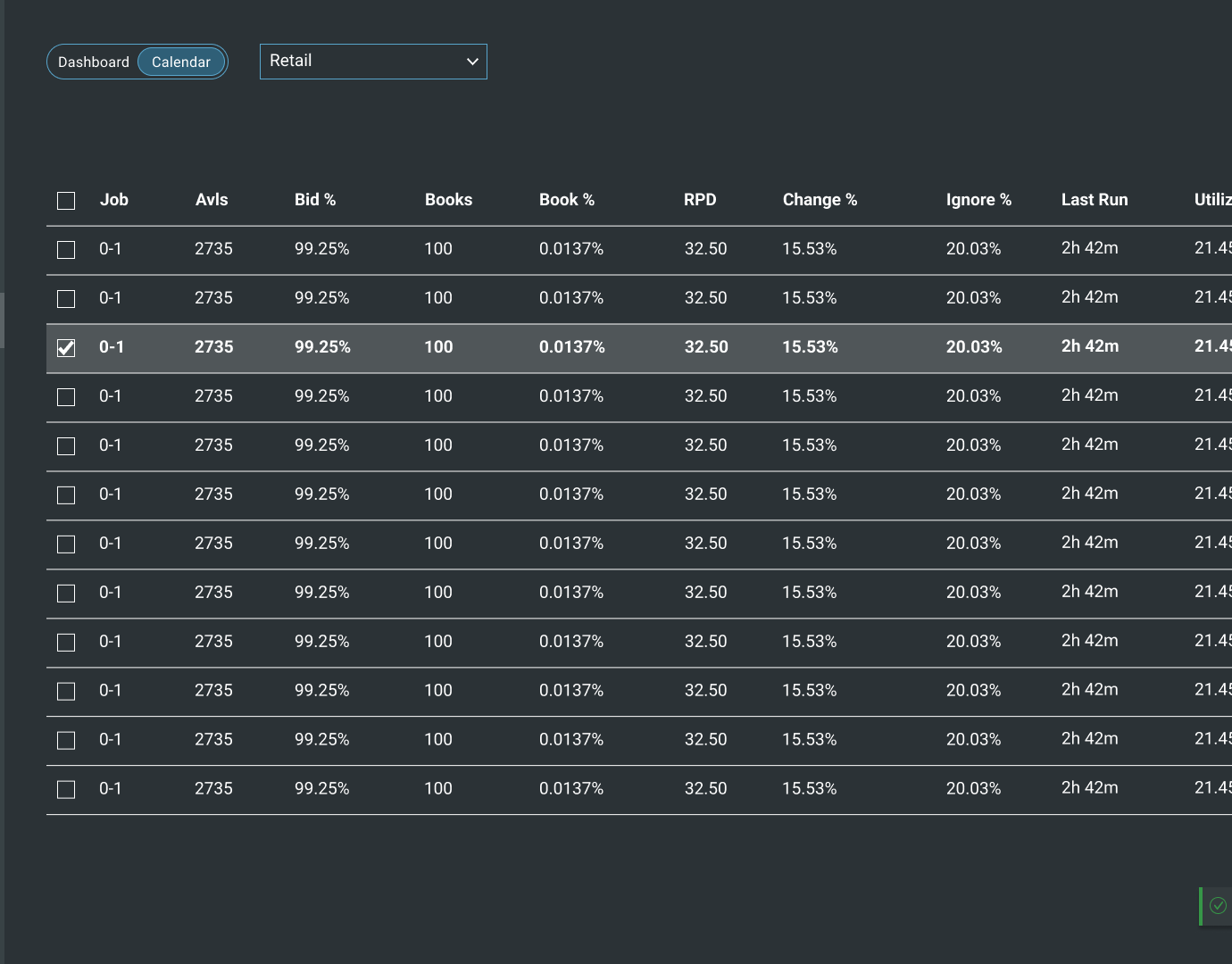Sort by the Change % column header
Screen dimensions: 1232x964
[x=820, y=200]
